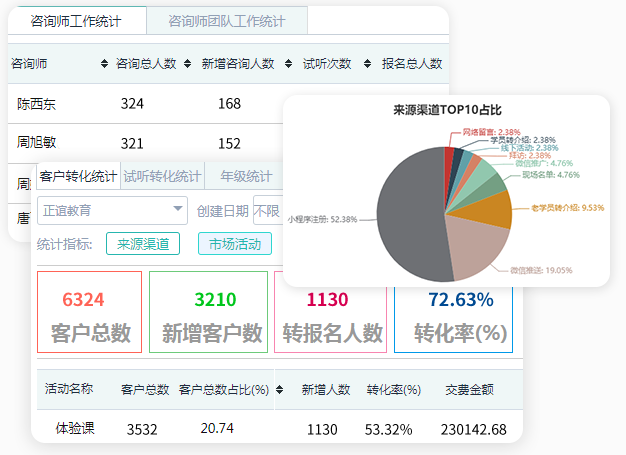Image resolution: width=626 pixels, height=455 pixels.
Task: Click the 学员转介绍: 2.38% chart label
Action: click(523, 140)
